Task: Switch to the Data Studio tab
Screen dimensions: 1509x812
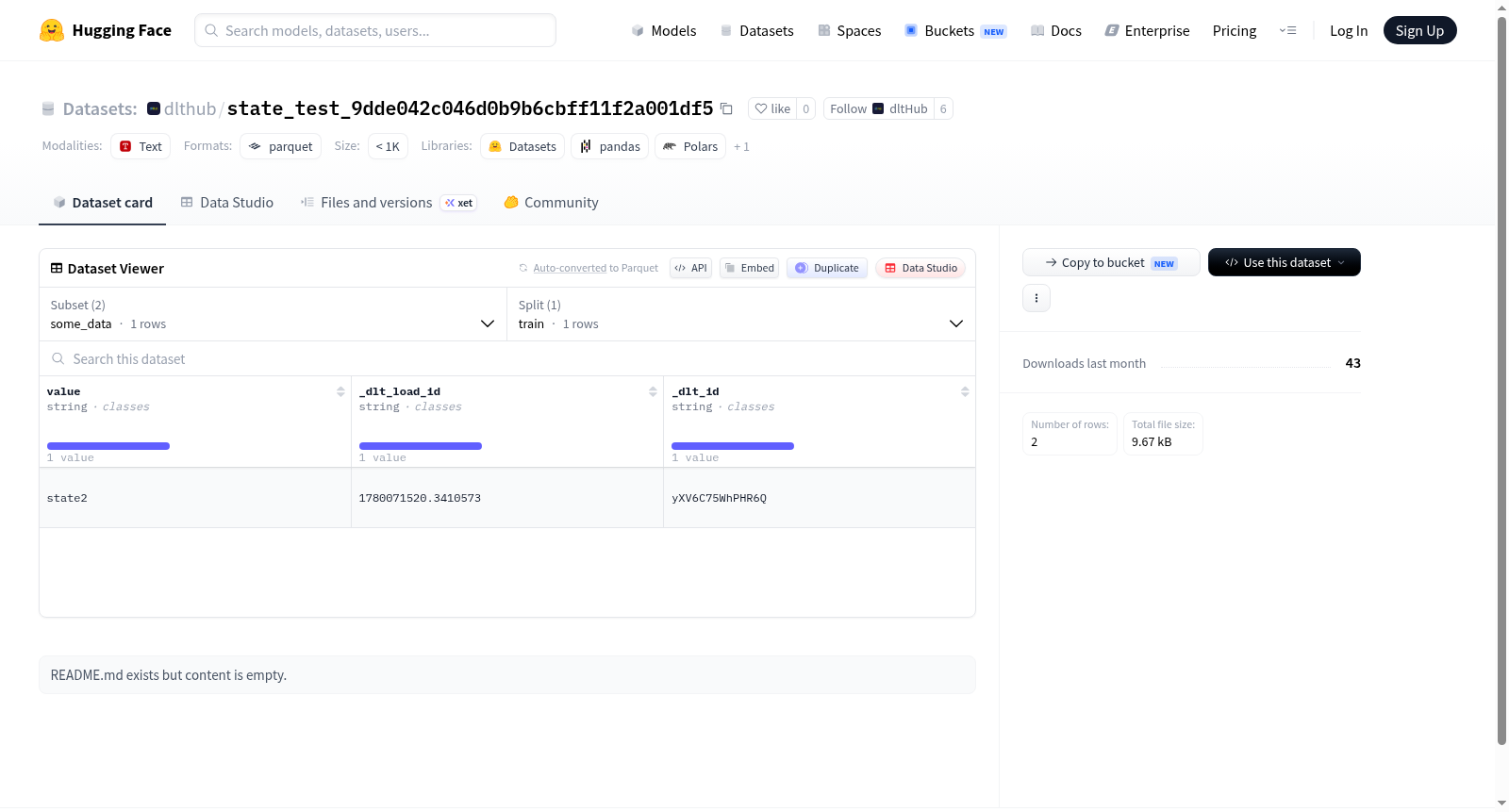Action: (x=227, y=203)
